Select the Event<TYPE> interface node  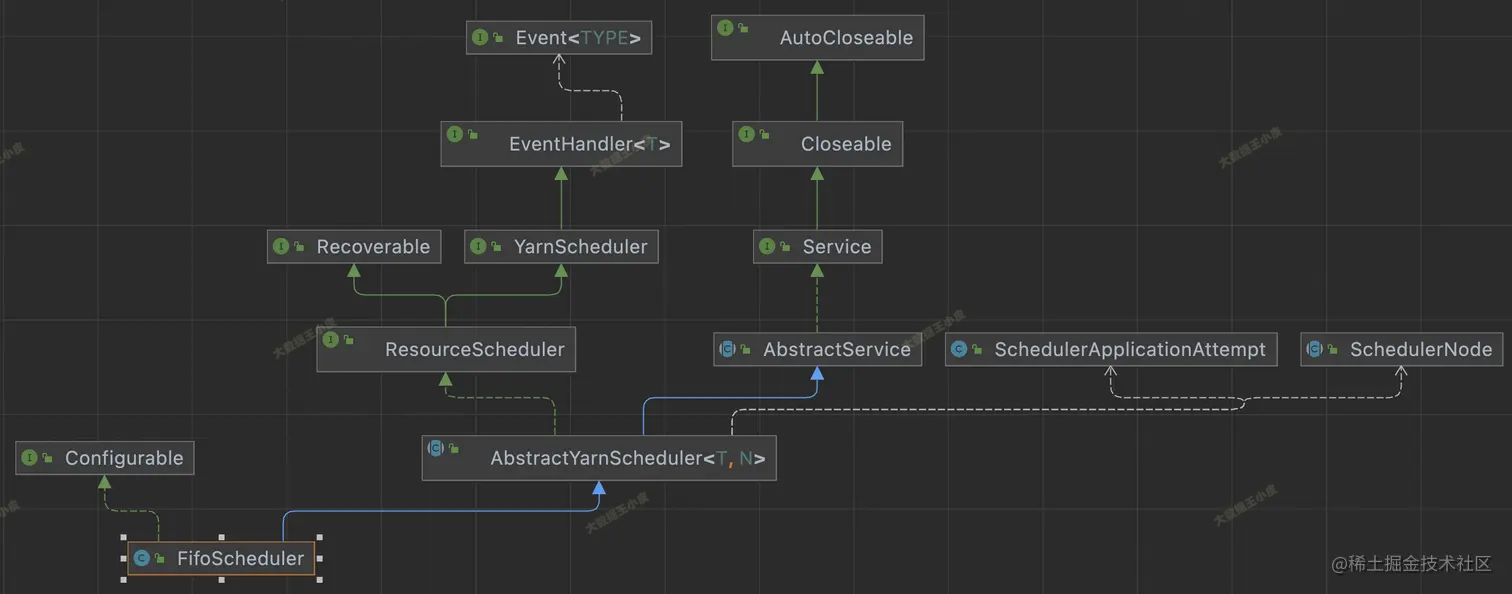point(559,38)
